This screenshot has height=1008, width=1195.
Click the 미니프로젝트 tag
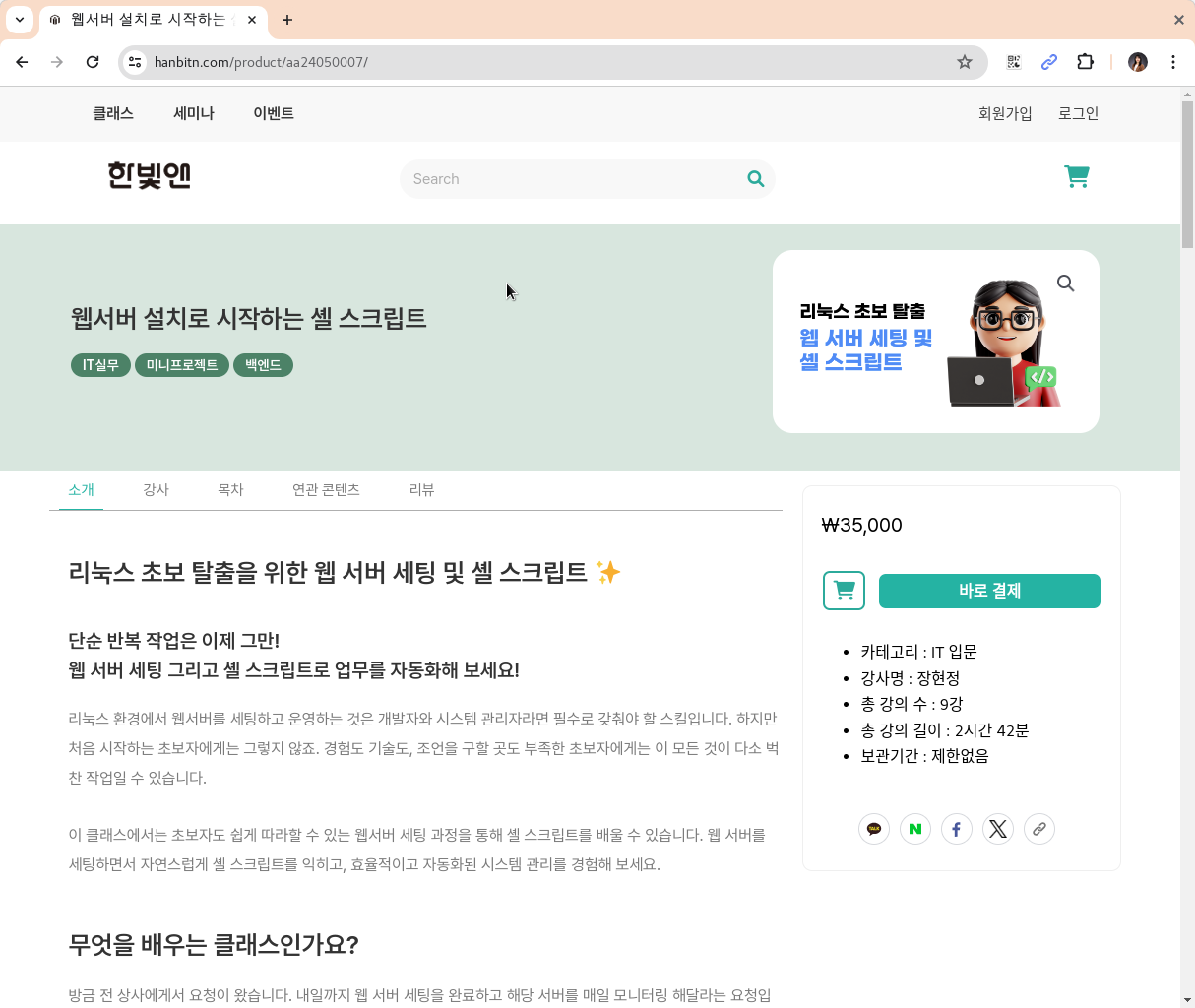coord(182,365)
